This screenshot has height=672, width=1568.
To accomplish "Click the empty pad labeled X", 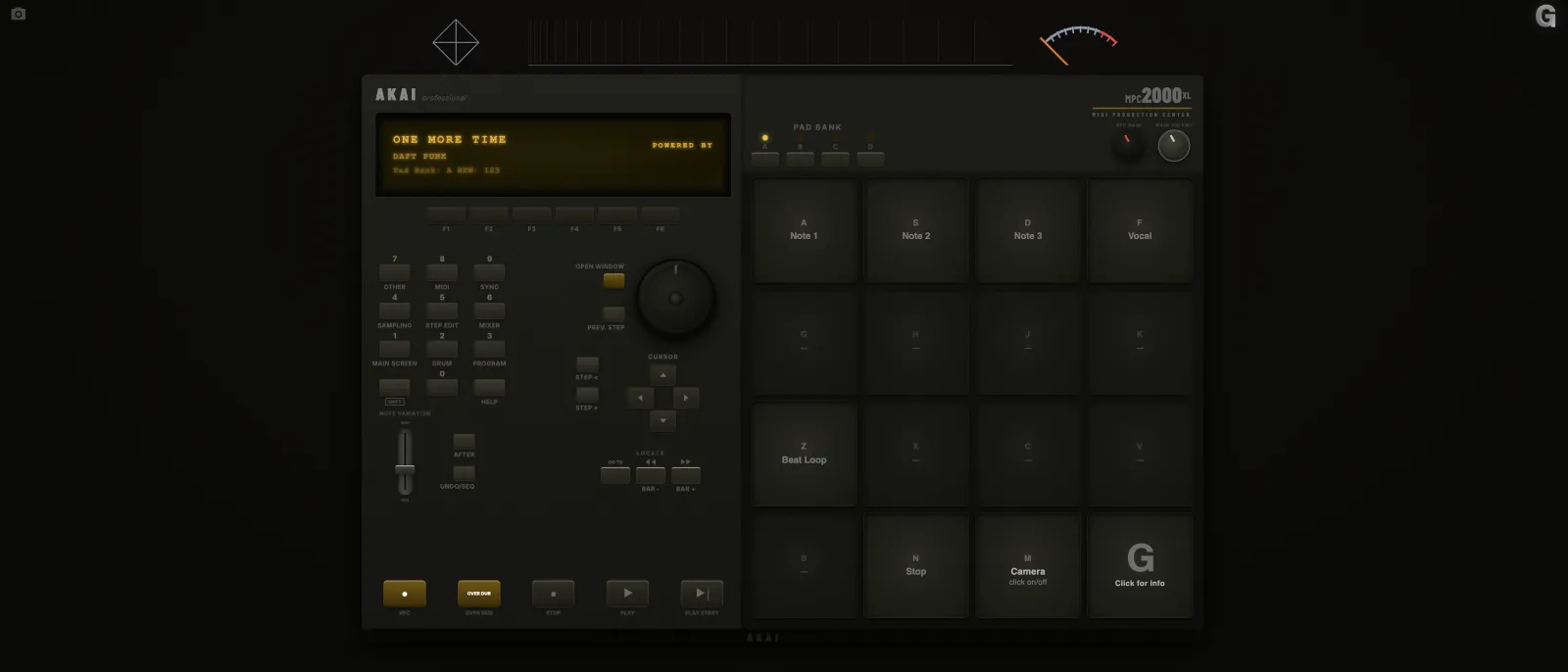I will point(916,455).
